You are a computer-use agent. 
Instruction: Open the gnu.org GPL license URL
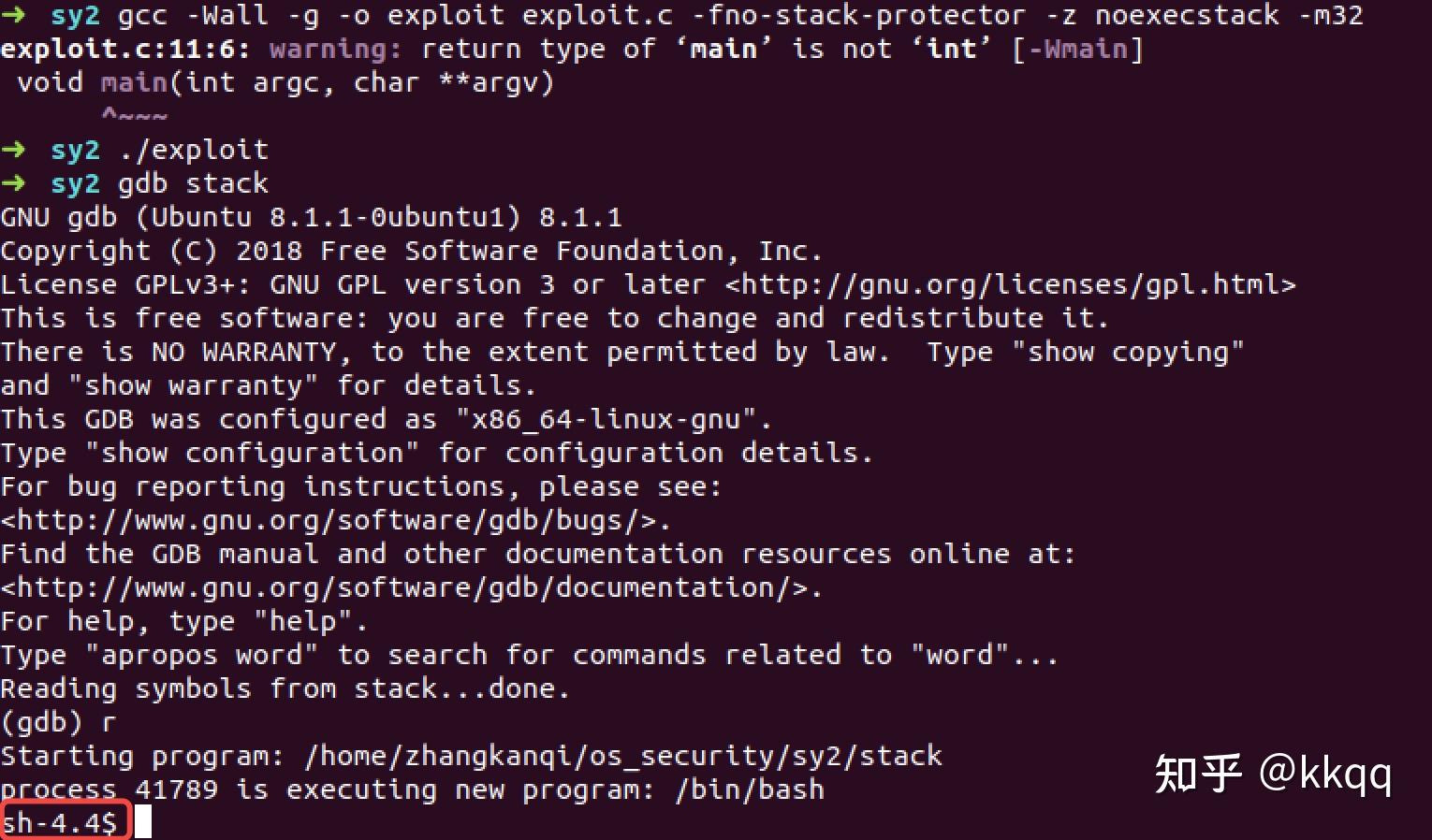1011,284
